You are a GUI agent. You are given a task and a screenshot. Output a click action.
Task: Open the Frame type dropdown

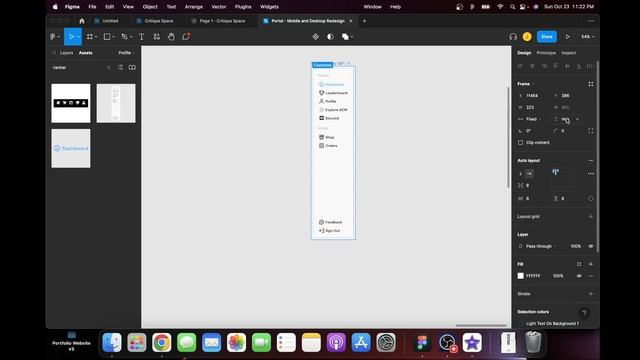click(x=525, y=84)
